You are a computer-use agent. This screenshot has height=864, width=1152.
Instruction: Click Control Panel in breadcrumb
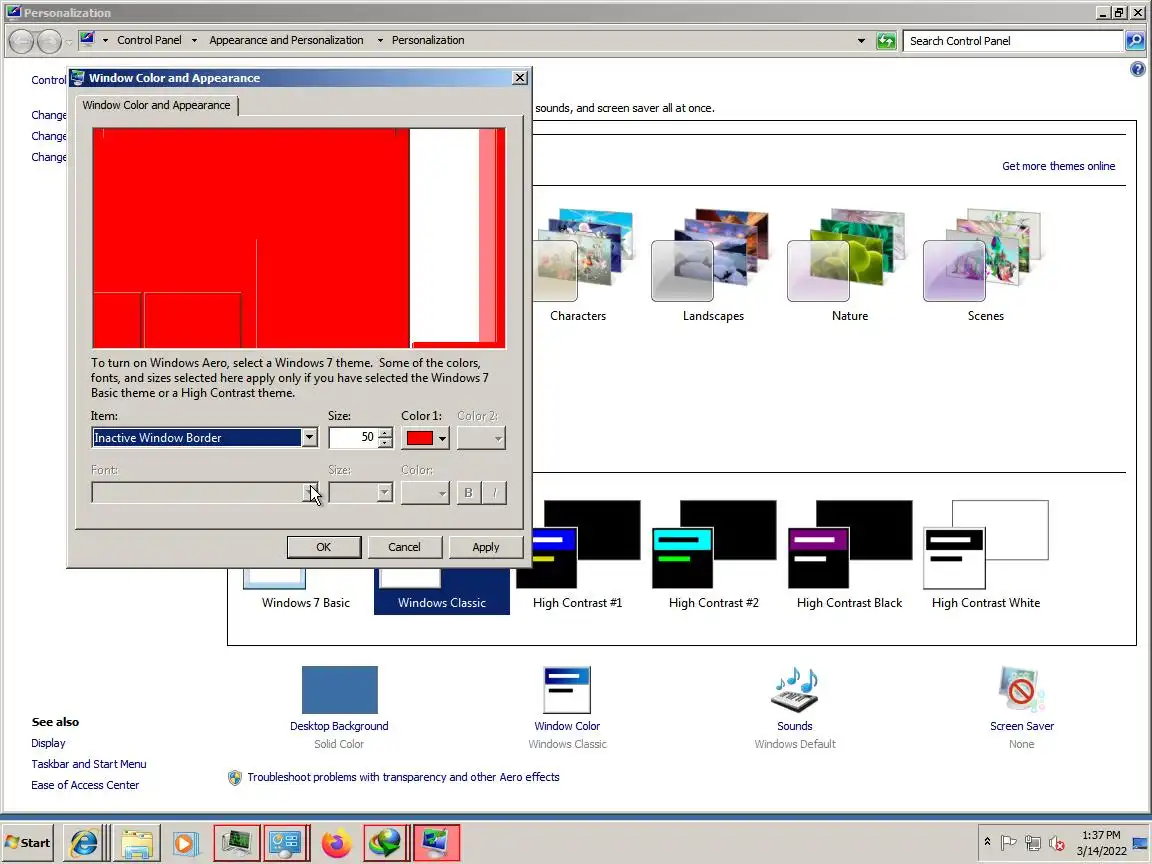click(x=149, y=40)
